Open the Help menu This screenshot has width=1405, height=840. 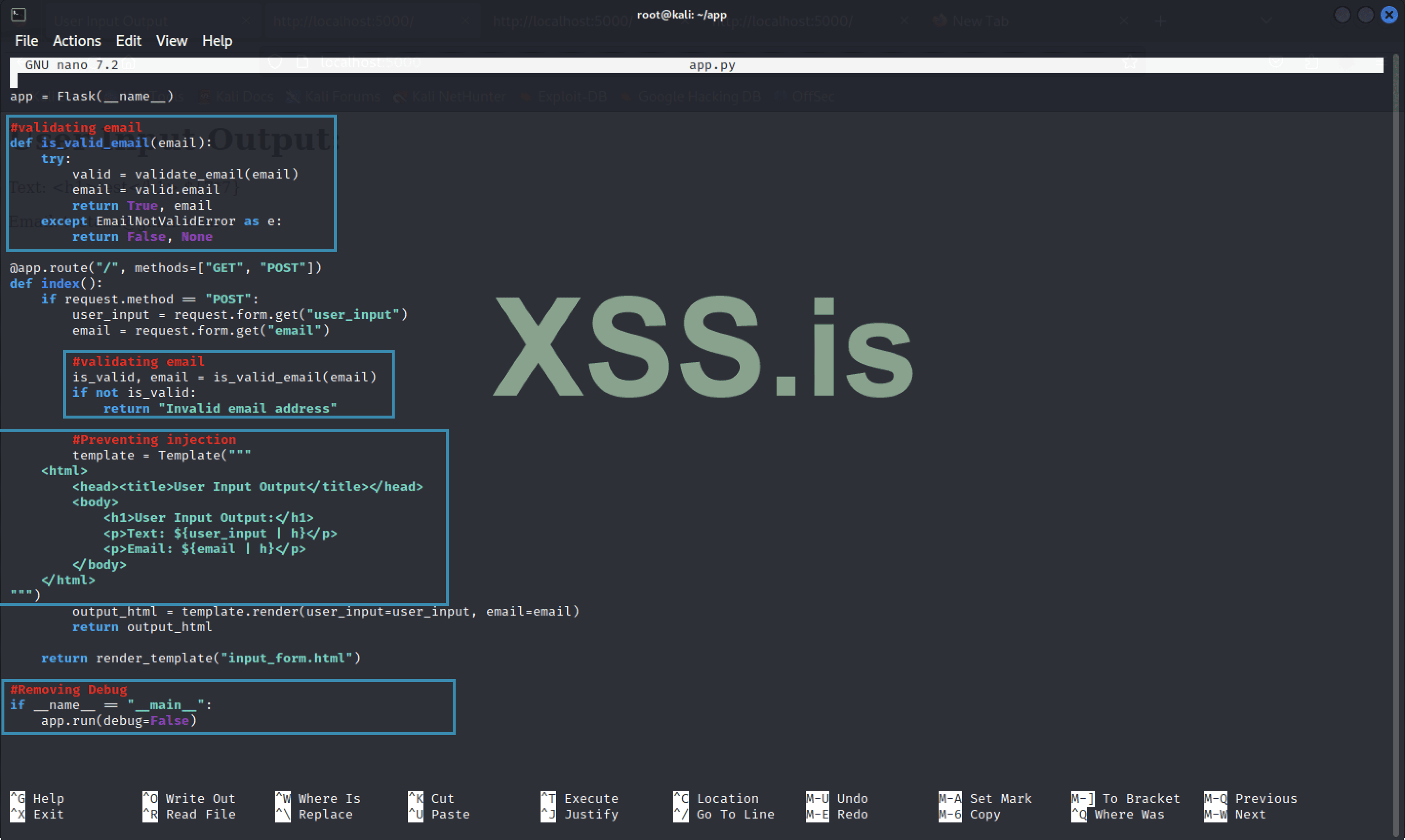click(x=218, y=41)
